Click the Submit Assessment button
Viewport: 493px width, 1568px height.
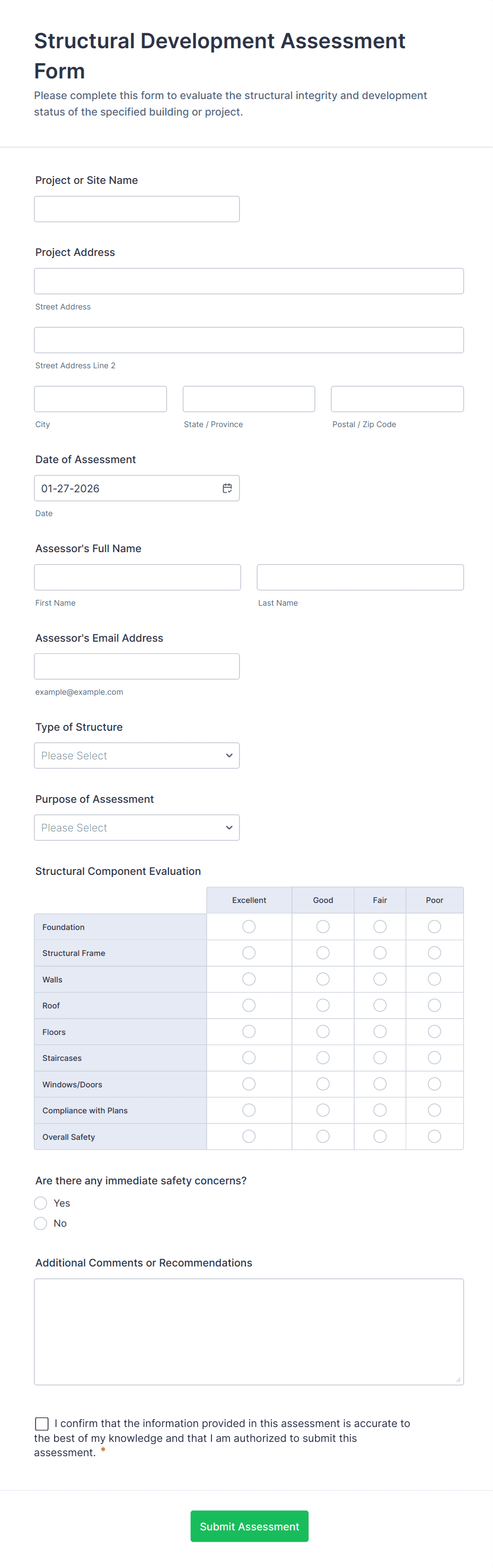pos(249,1526)
